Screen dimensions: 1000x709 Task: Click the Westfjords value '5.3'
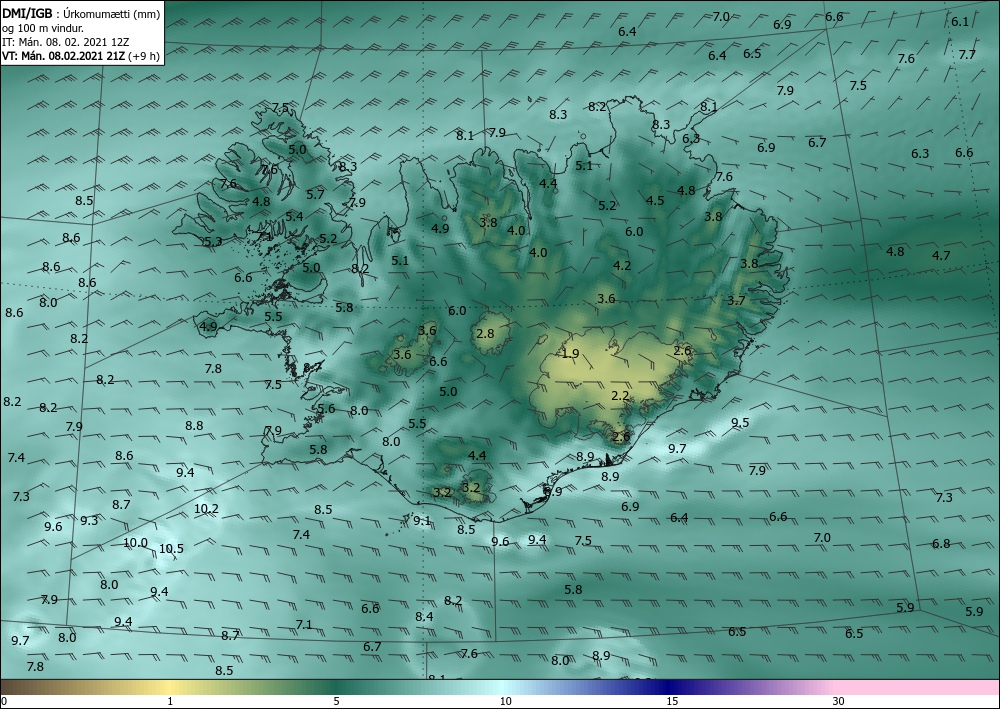pyautogui.click(x=213, y=242)
